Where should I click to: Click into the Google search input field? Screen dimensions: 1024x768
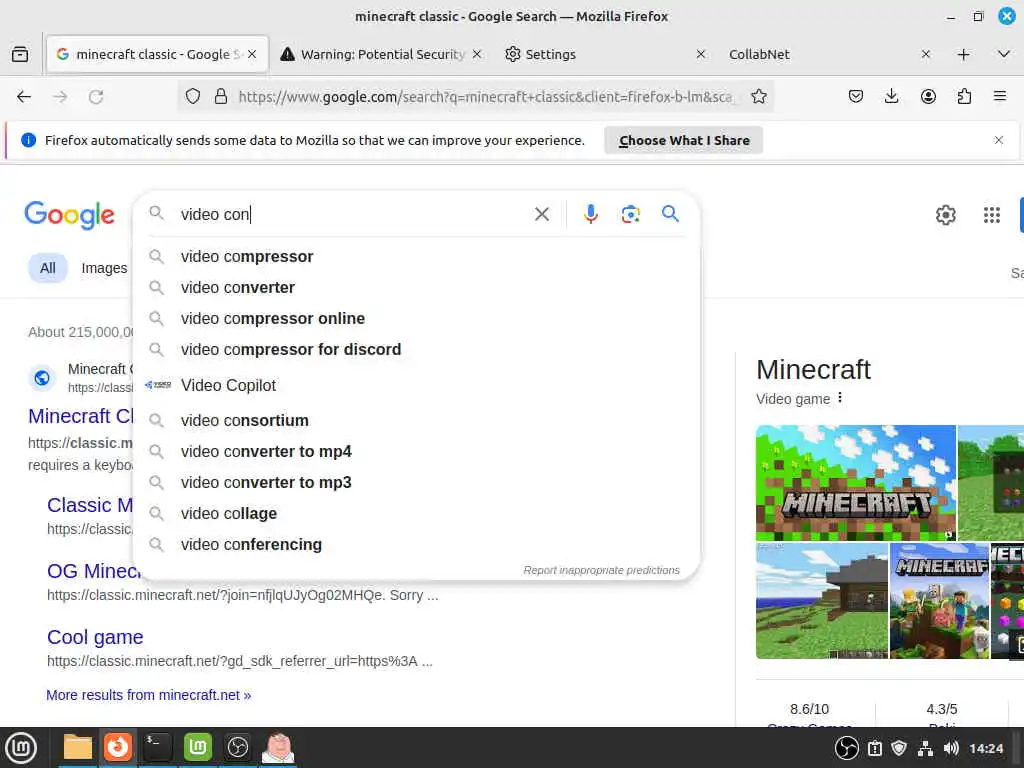[x=353, y=214]
